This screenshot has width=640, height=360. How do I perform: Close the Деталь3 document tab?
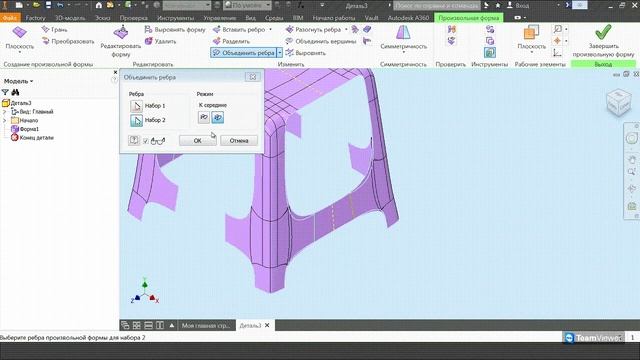click(x=267, y=325)
